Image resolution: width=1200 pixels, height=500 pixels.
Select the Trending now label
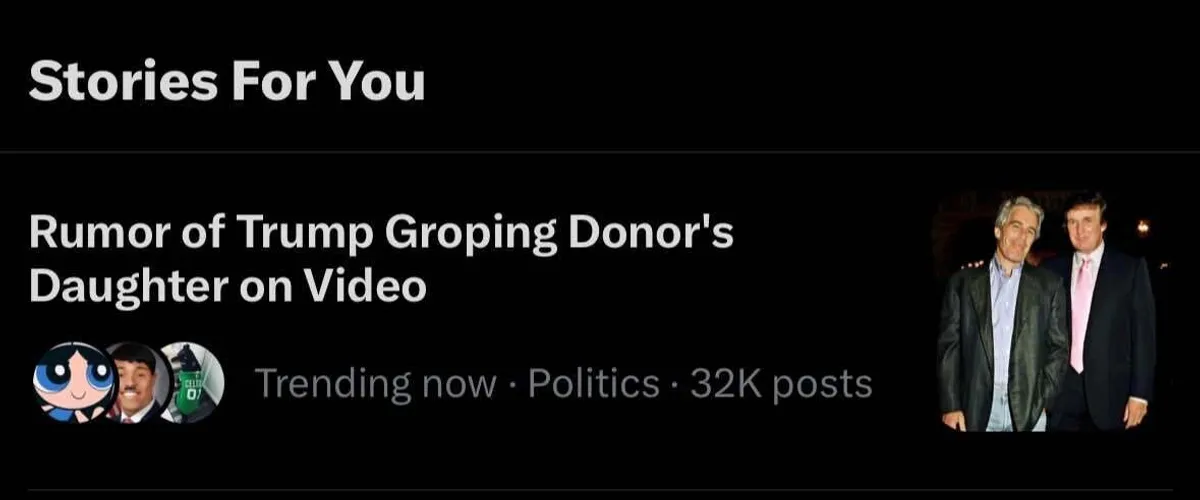click(376, 383)
